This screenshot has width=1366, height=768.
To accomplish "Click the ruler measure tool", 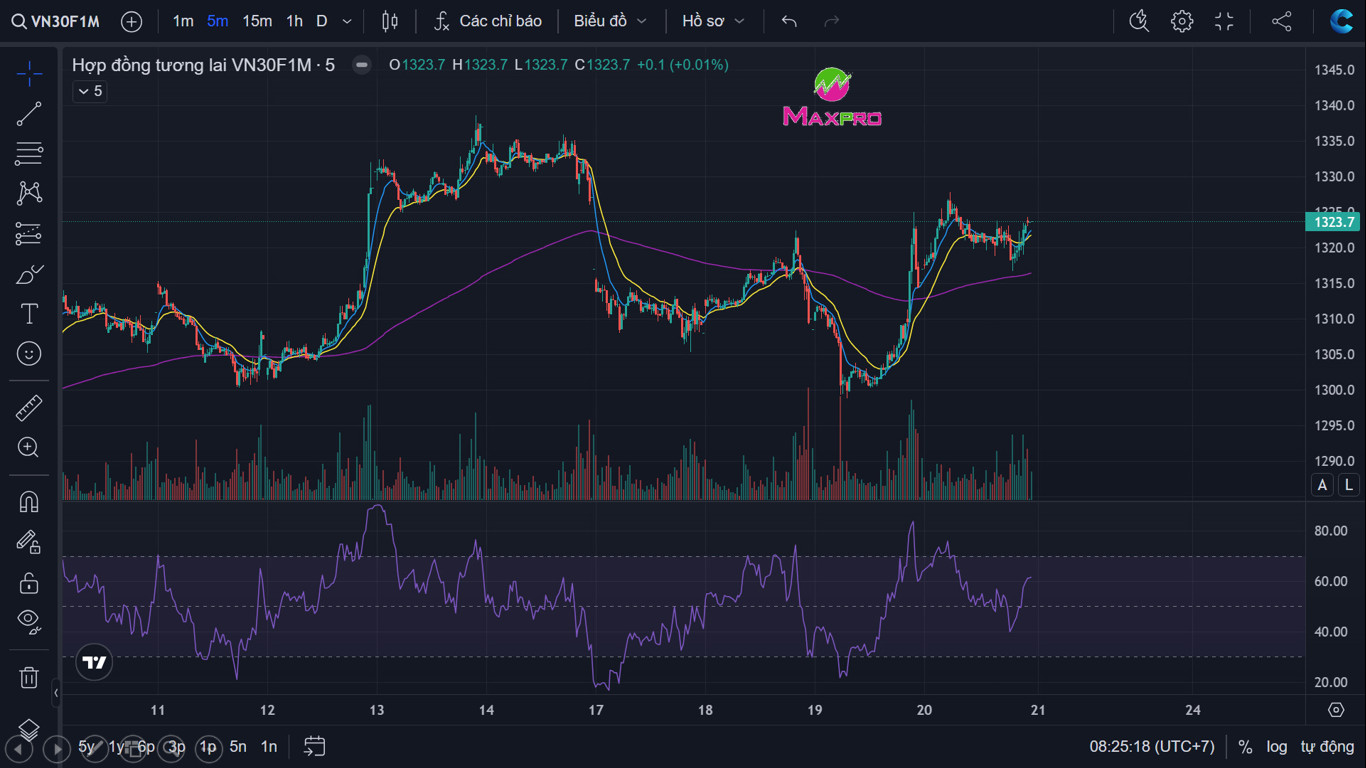I will coord(29,408).
